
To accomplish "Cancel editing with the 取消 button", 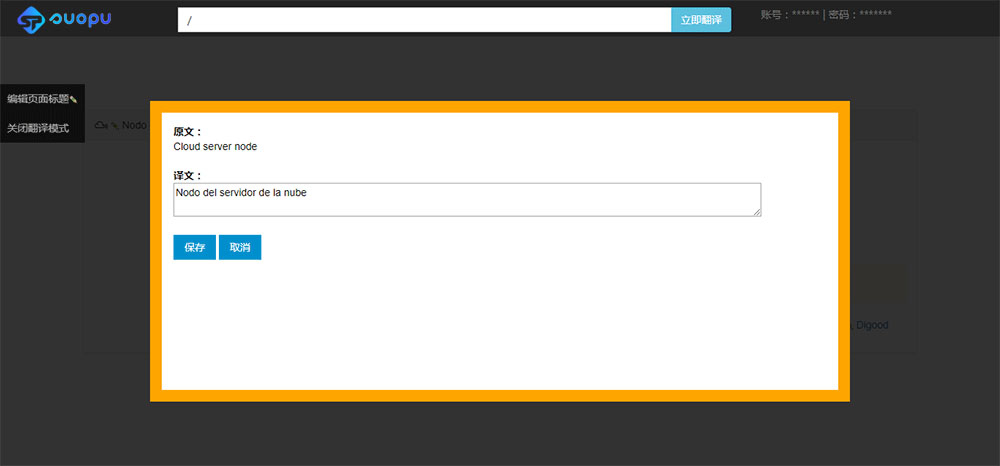I will pos(240,247).
